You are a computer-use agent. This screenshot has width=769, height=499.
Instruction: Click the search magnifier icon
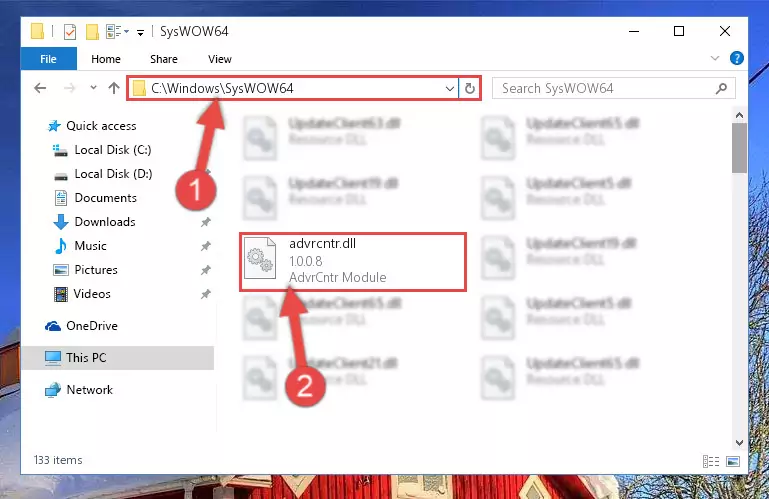(x=721, y=89)
